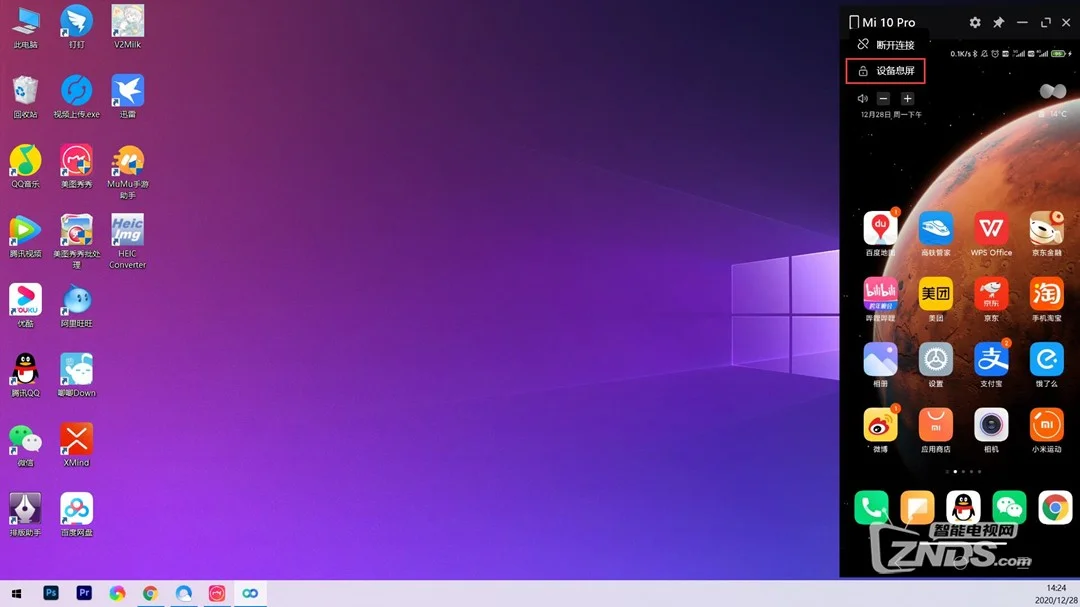Open the 微博 Weibo app
The width and height of the screenshot is (1080, 607).
880,425
